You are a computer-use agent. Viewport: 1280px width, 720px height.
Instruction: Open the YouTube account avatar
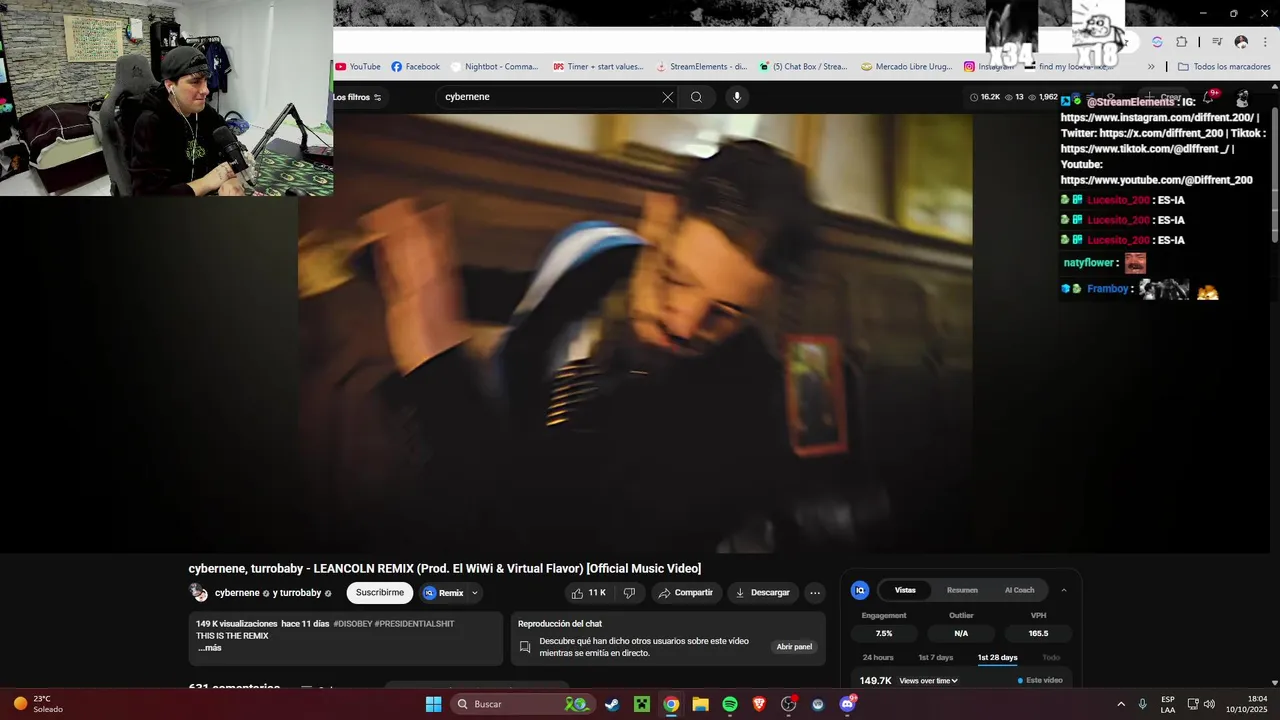tap(1242, 98)
